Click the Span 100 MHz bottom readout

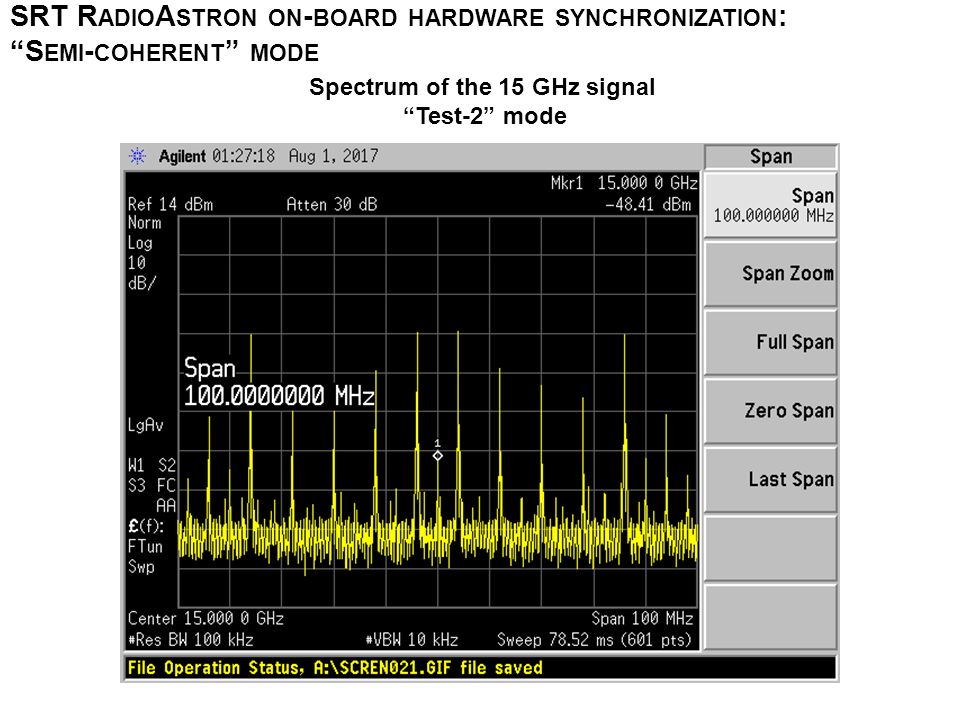tap(642, 618)
